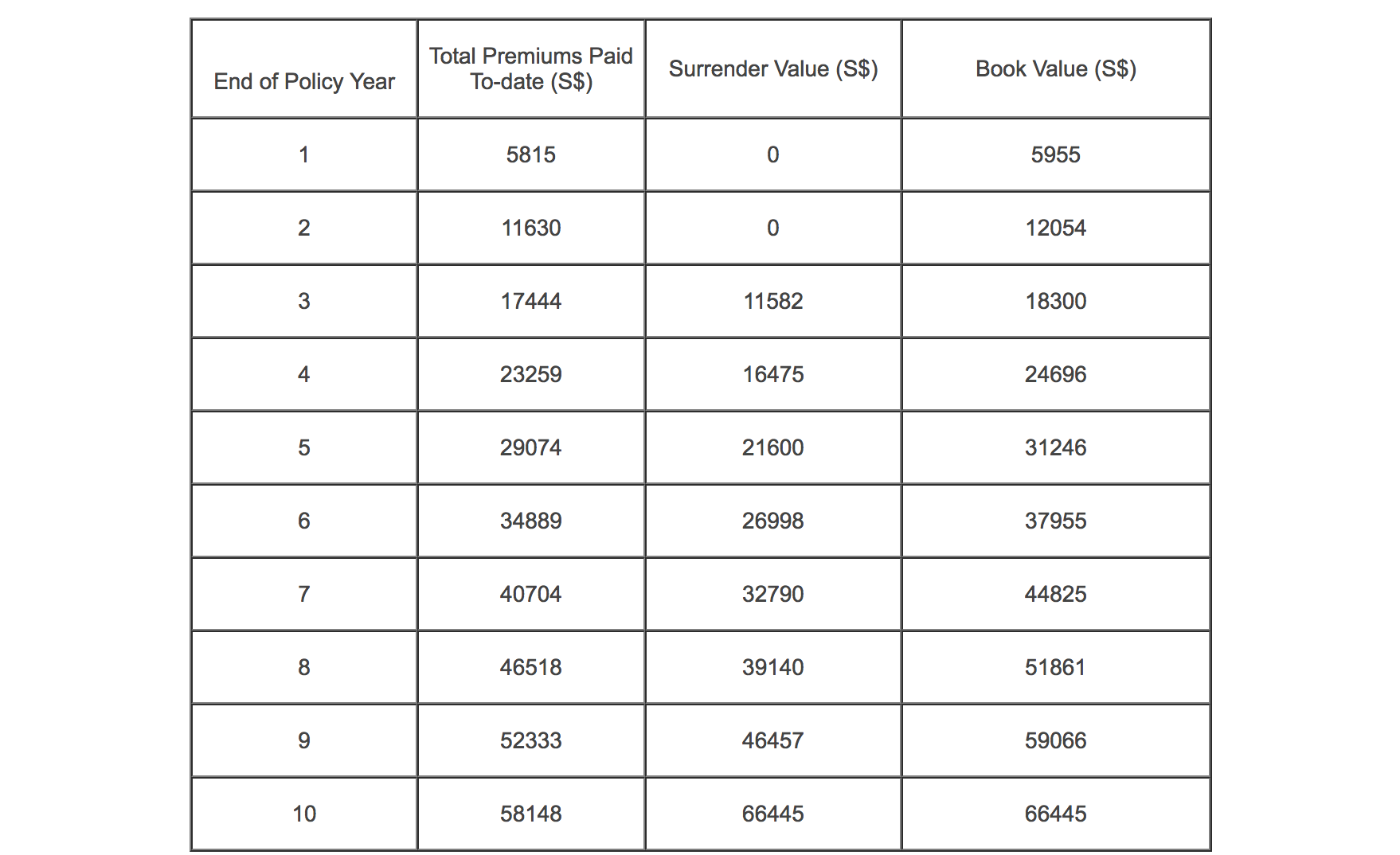Click surrender value 11582
This screenshot has height=855, width=1400.
pyautogui.click(x=773, y=301)
